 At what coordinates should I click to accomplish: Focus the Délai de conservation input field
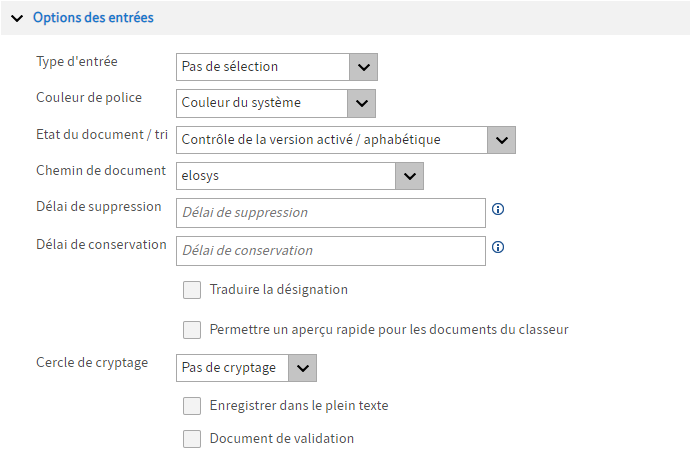point(331,251)
